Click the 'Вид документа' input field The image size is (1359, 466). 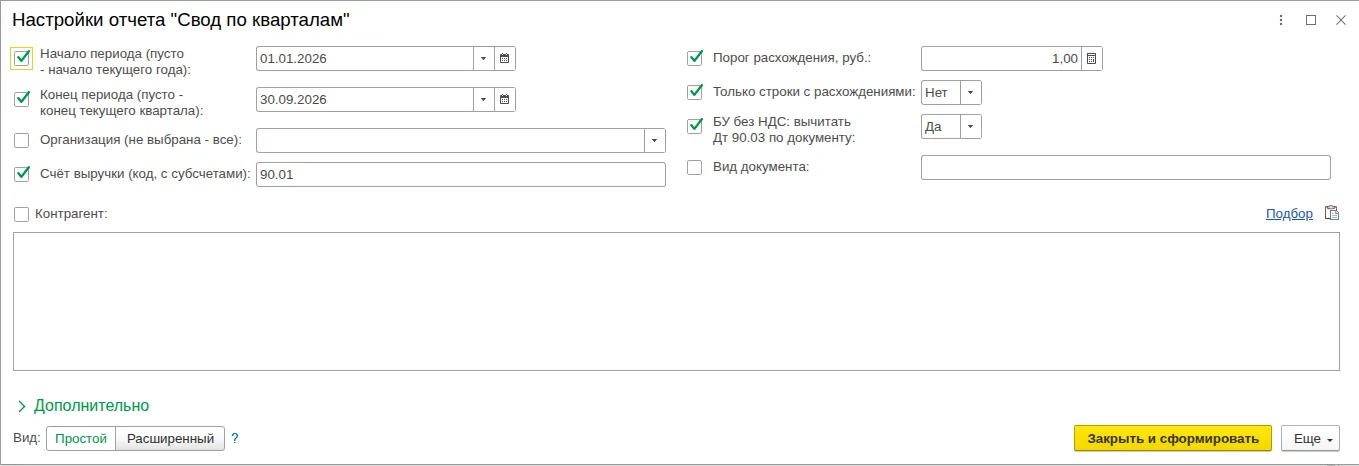(1126, 167)
